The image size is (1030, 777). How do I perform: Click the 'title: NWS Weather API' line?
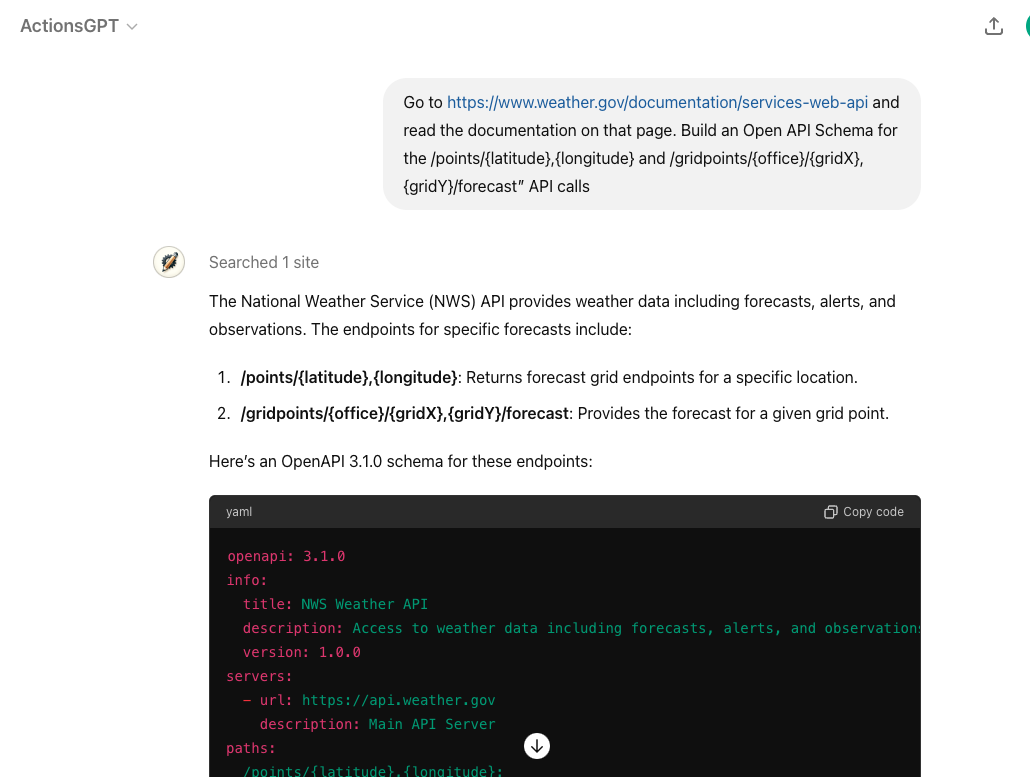pyautogui.click(x=335, y=604)
